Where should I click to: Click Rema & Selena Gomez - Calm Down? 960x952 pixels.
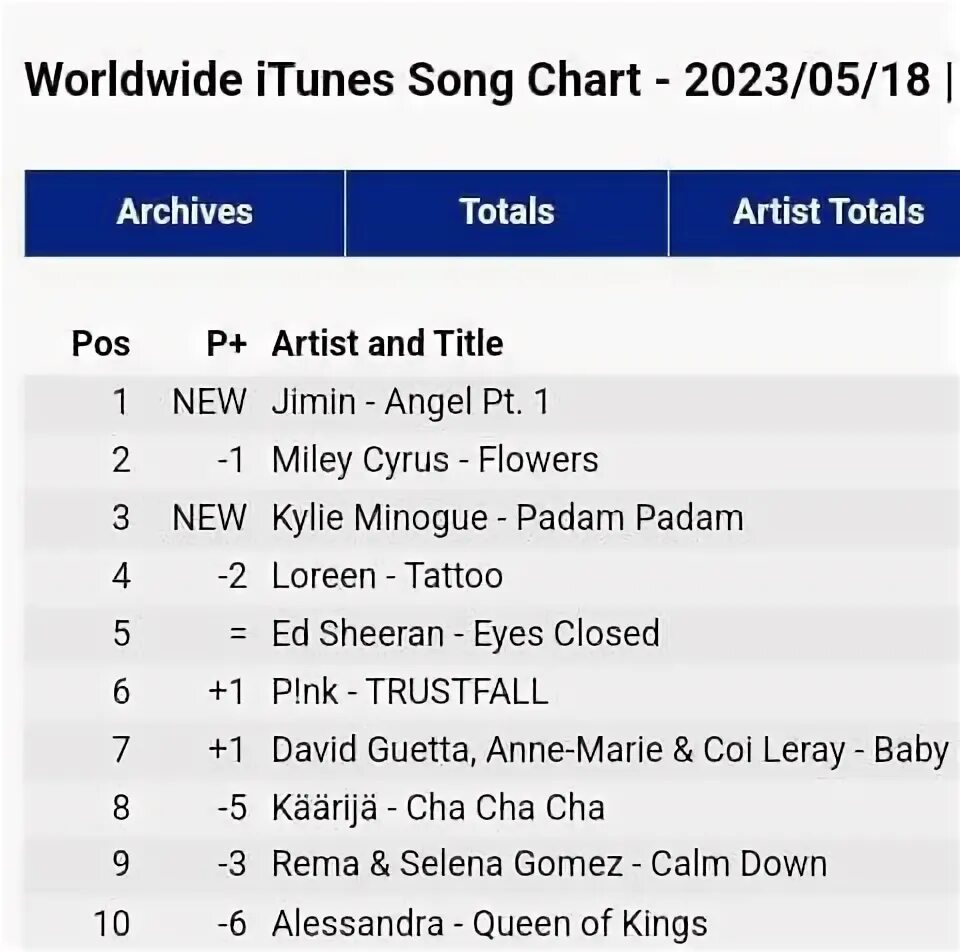[549, 864]
